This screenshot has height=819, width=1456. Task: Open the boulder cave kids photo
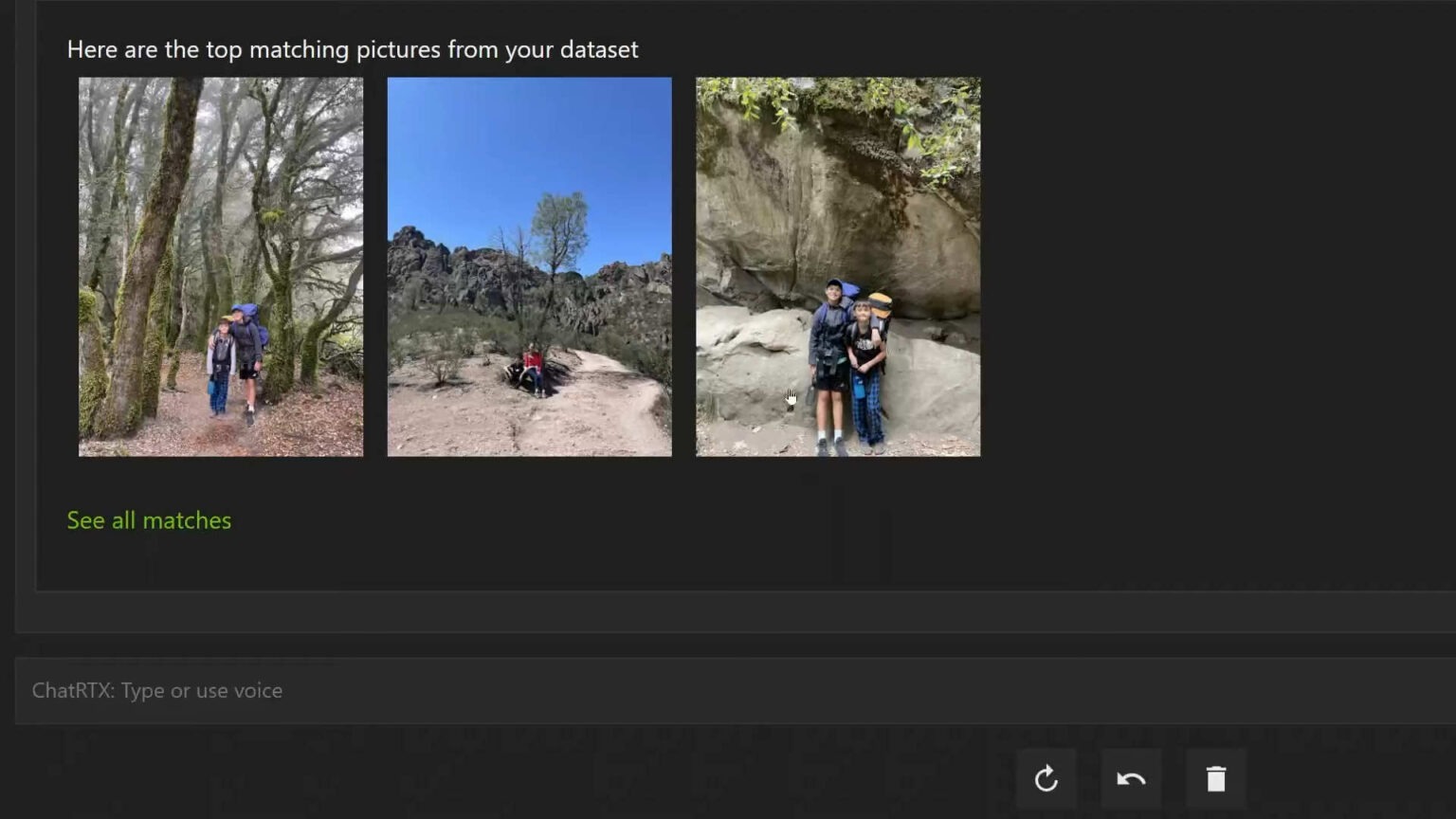point(838,266)
